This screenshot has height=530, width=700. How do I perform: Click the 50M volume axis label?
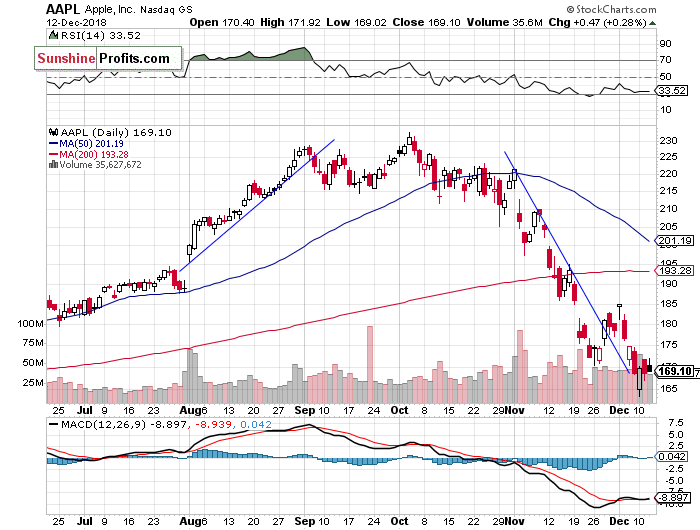33,363
